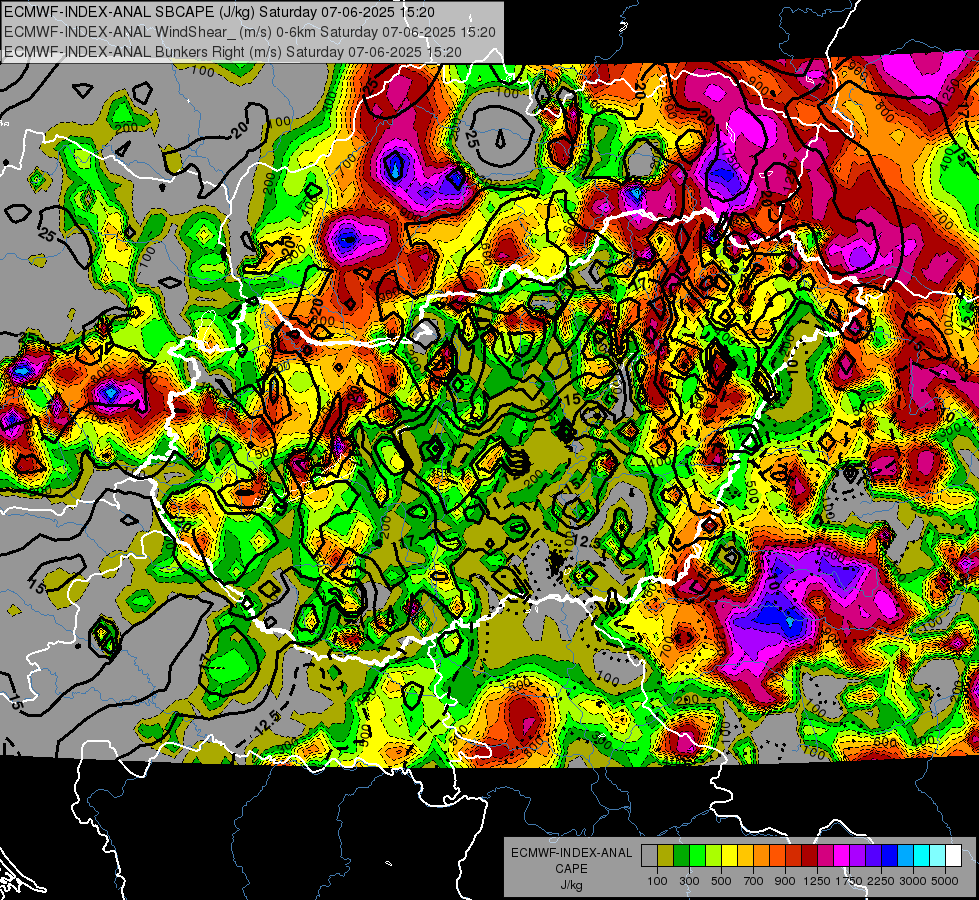The height and width of the screenshot is (900, 979).
Task: Click the J/kg unit label in legend
Action: click(x=571, y=886)
